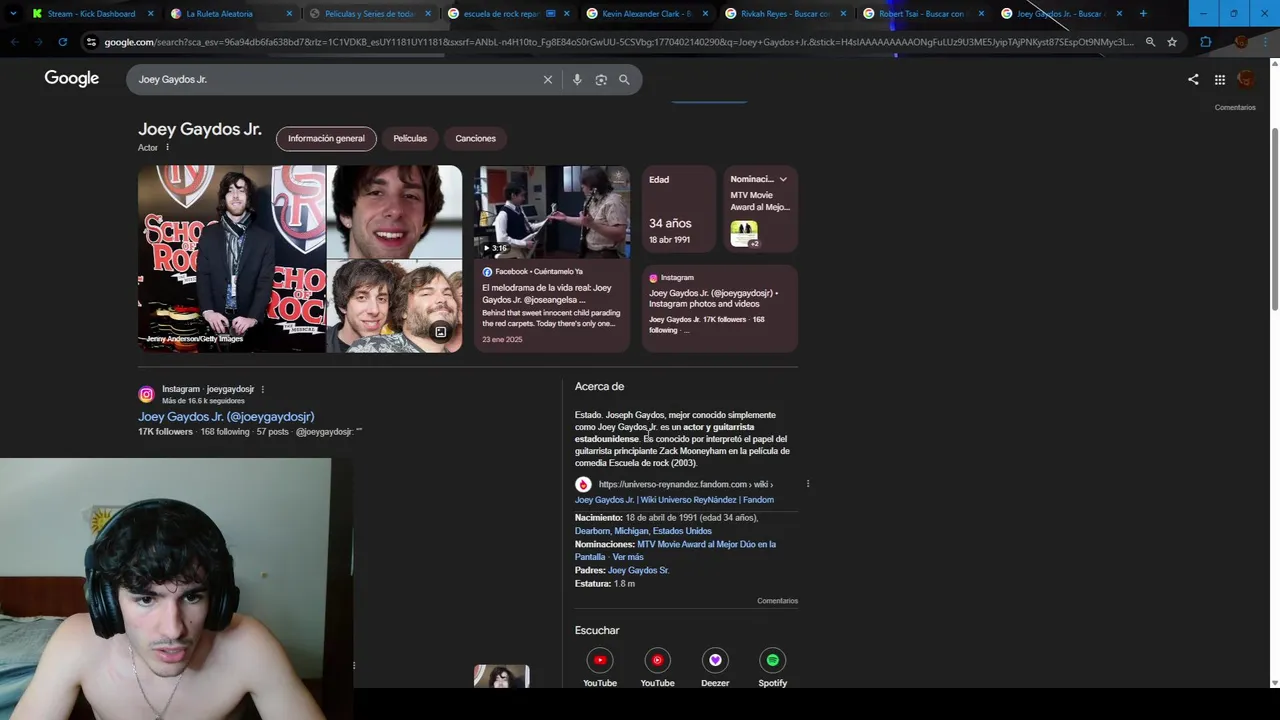This screenshot has width=1280, height=720.
Task: Click Ver más after nominations
Action: (x=628, y=557)
